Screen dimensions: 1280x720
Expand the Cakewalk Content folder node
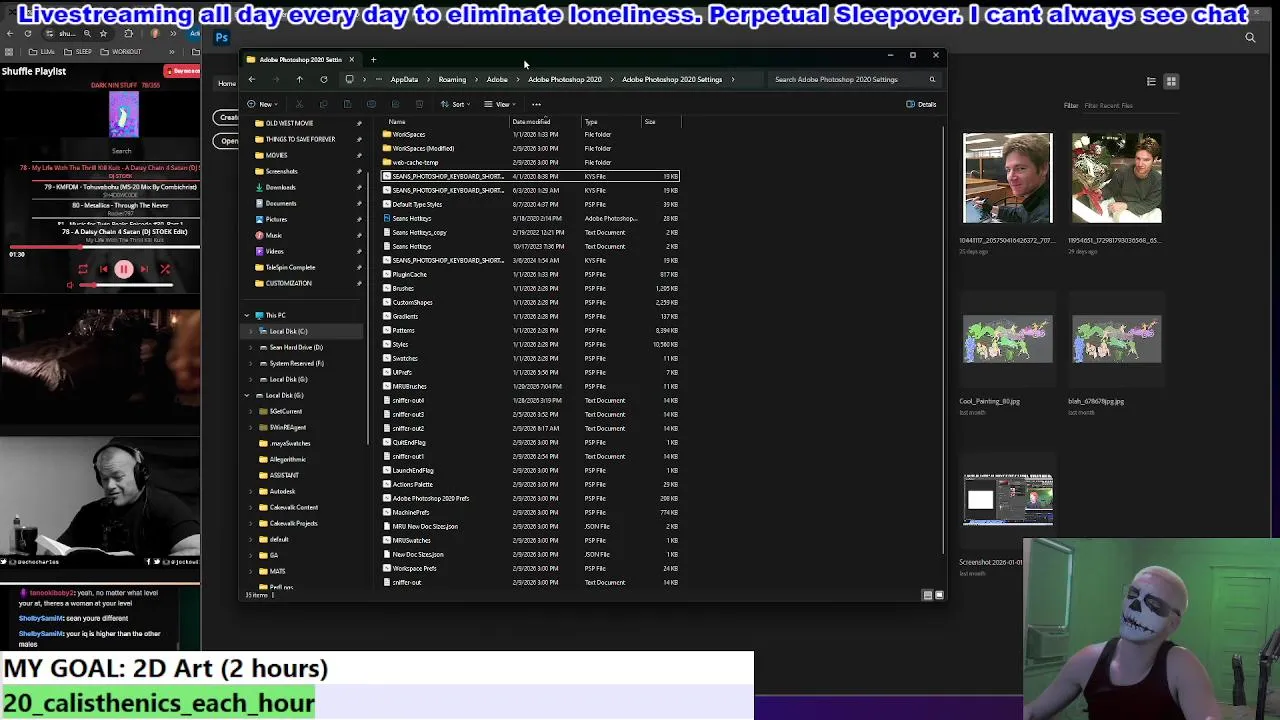[x=251, y=507]
